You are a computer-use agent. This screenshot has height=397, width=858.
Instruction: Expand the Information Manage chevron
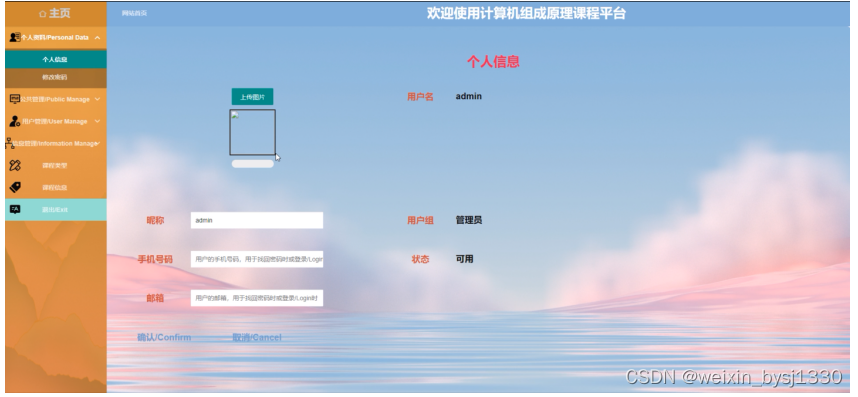(x=97, y=143)
